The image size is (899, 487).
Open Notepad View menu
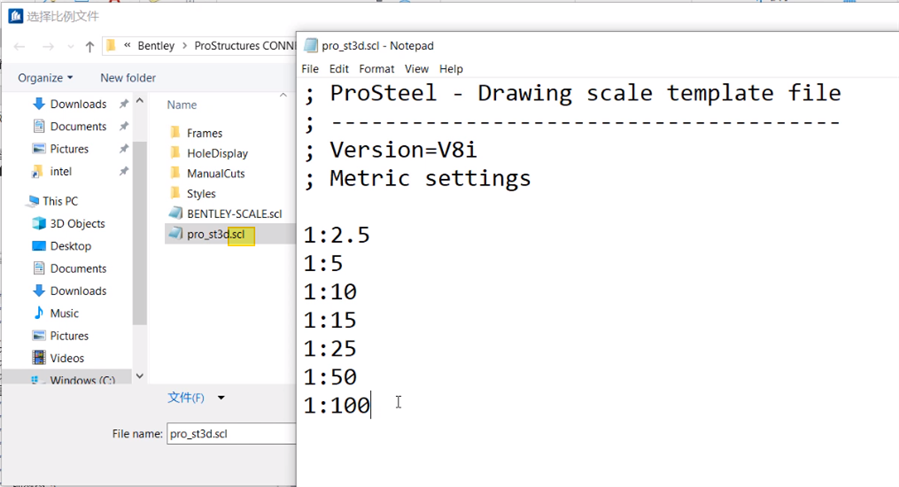(x=416, y=69)
